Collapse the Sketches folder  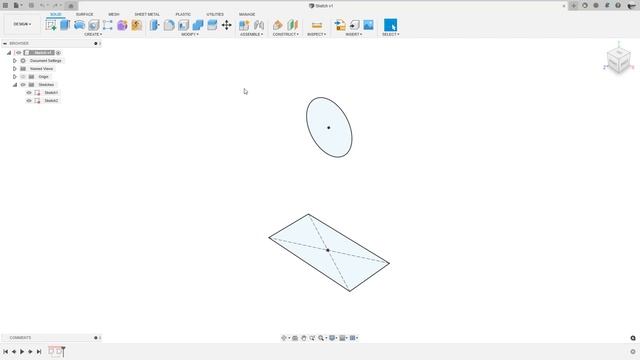(15, 84)
